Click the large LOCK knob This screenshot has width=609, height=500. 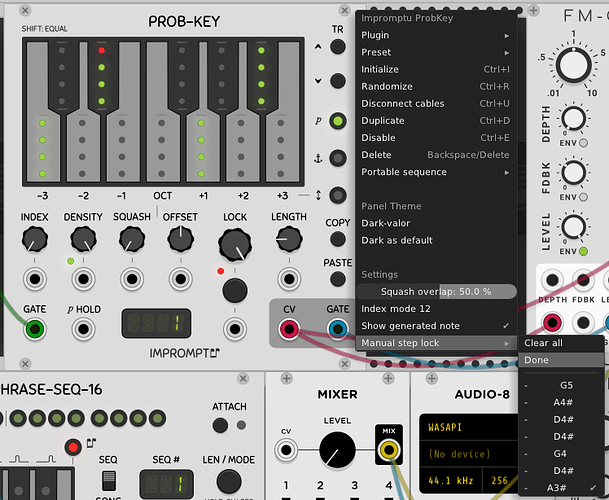[235, 245]
